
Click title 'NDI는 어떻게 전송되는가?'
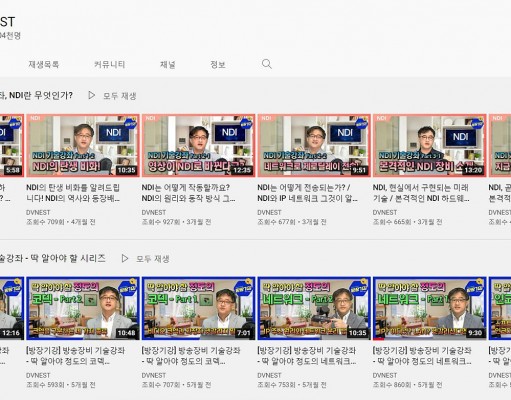click(307, 193)
